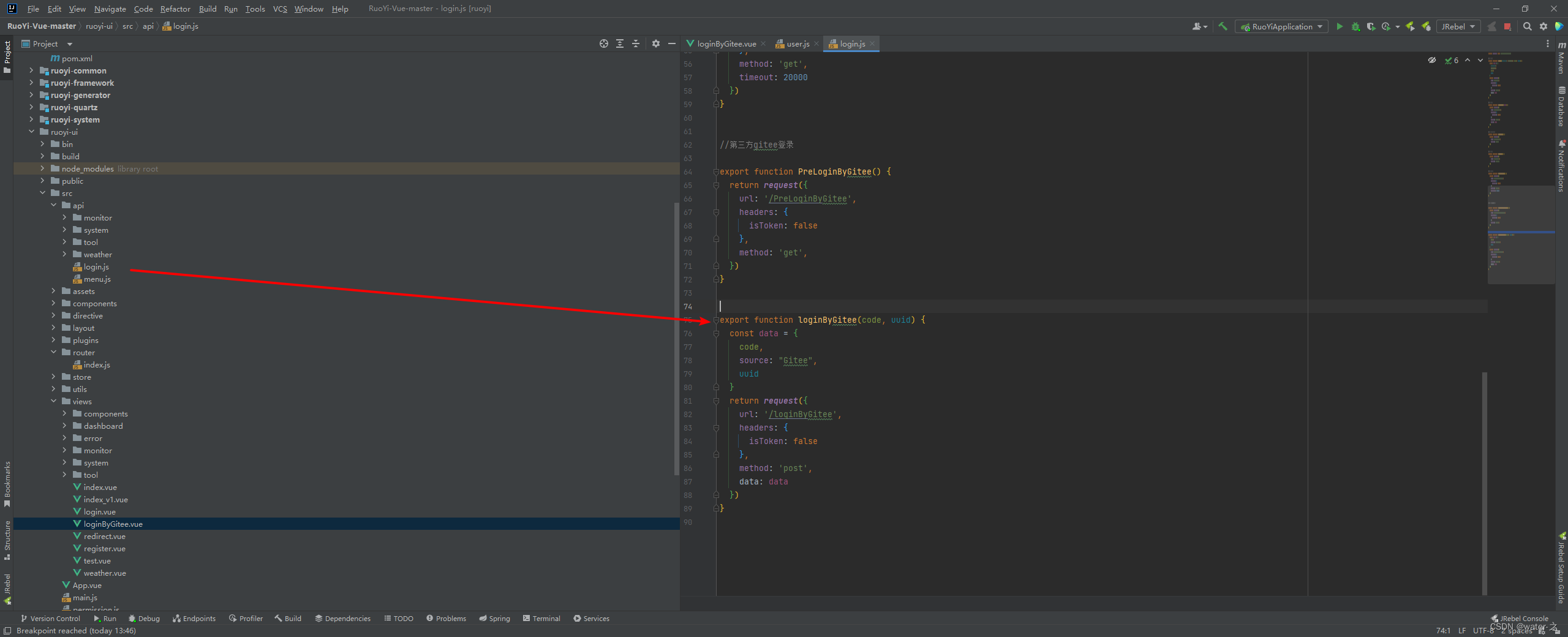1568x637 pixels.
Task: Select login.js in the api folder
Action: 96,266
